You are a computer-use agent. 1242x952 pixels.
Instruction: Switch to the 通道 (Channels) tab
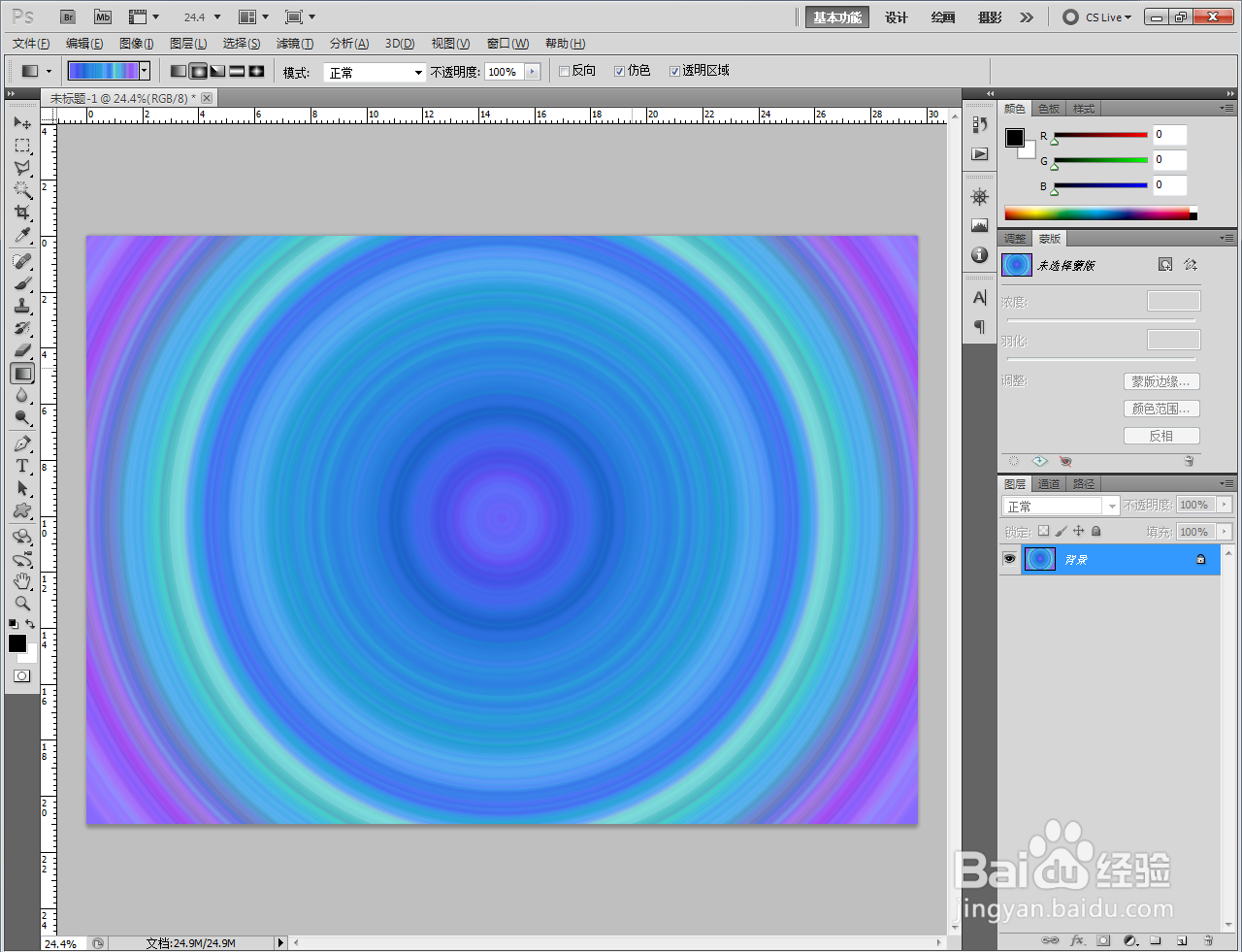1049,484
